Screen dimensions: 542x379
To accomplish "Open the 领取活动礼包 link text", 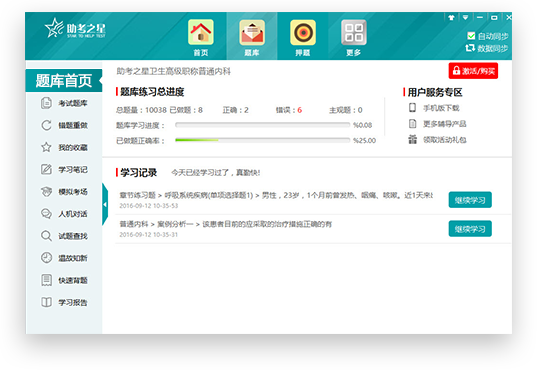I will (445, 140).
